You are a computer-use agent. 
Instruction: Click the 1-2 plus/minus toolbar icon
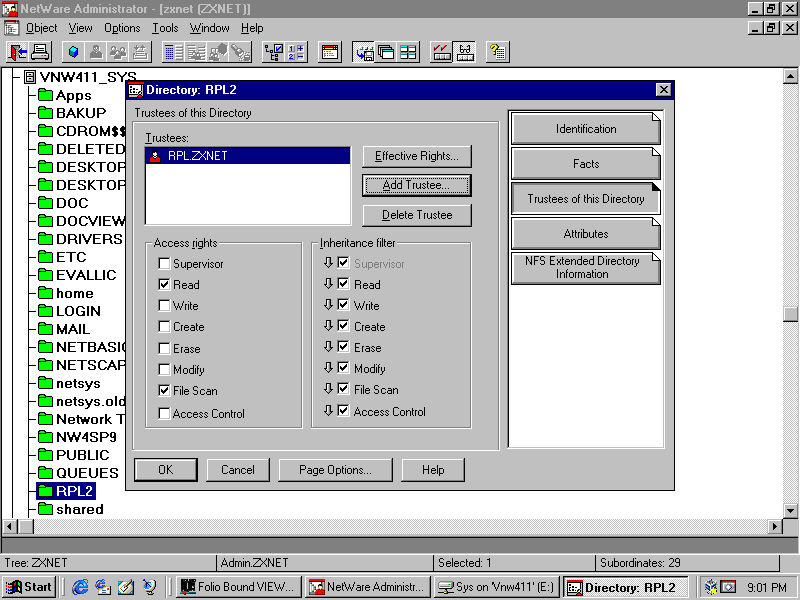coord(295,52)
